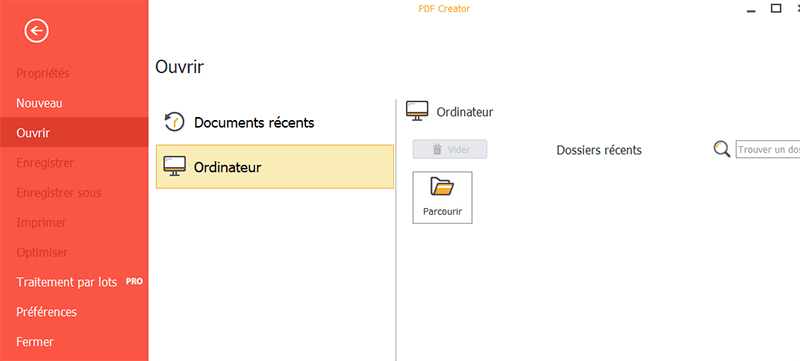Click the Ordinateur header text on right
800x361 pixels.
(x=465, y=112)
